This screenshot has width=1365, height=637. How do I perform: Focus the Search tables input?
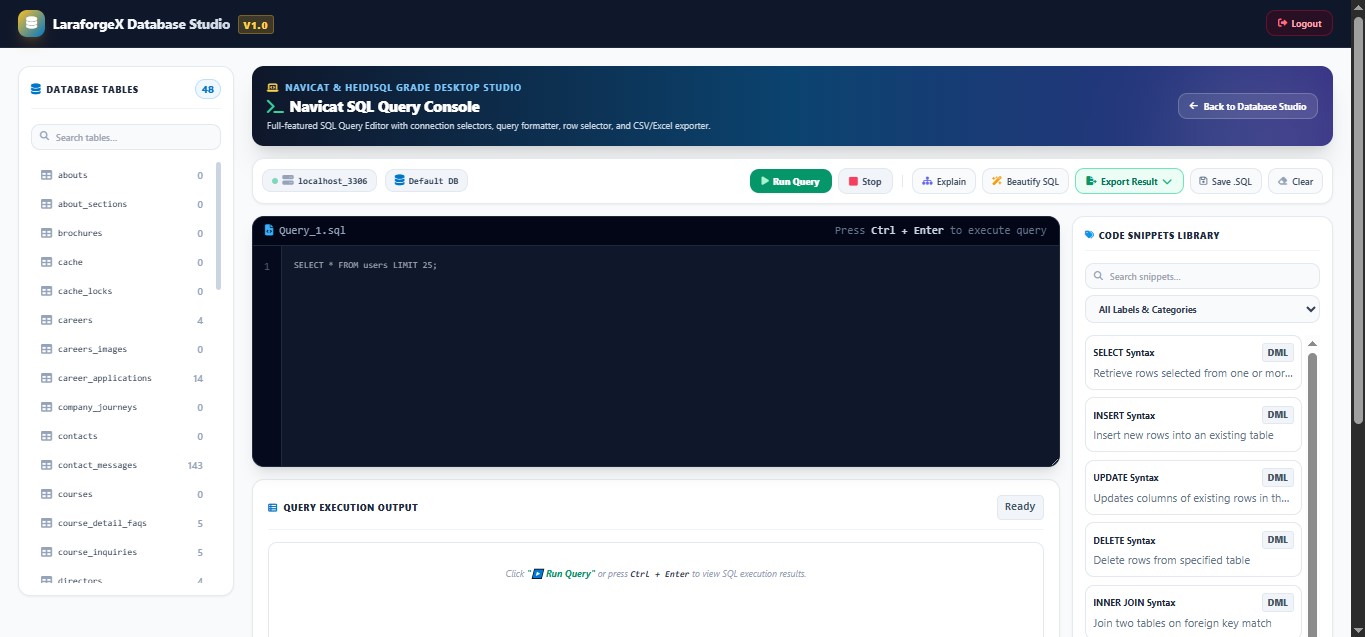pos(126,137)
